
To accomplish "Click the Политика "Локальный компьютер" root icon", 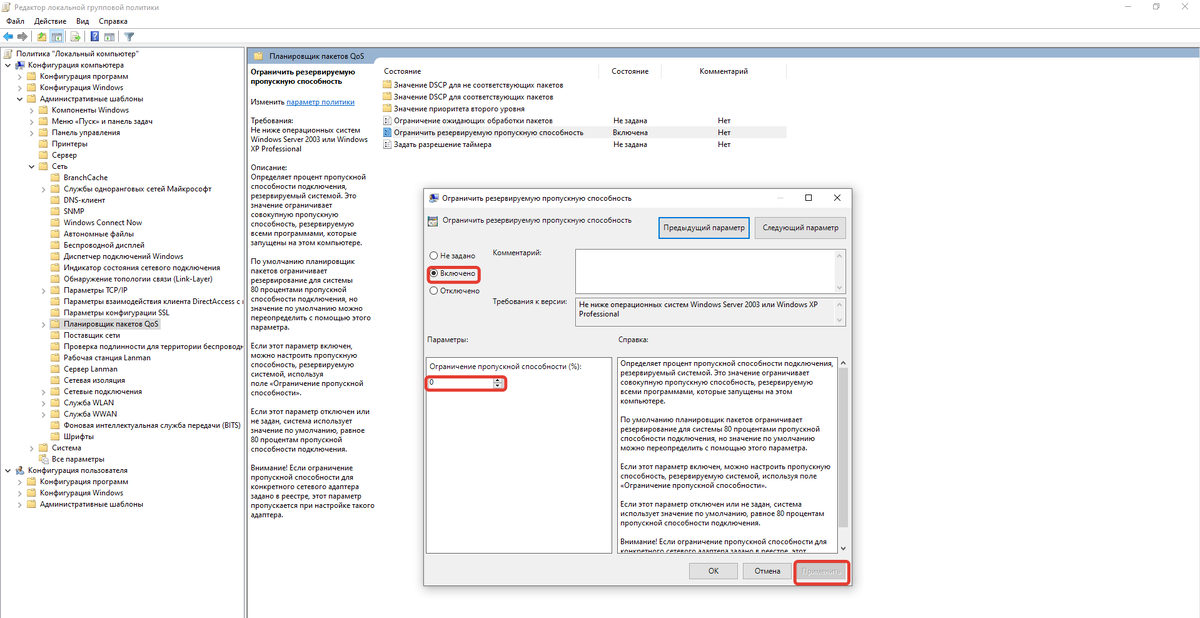I will pyautogui.click(x=8, y=53).
